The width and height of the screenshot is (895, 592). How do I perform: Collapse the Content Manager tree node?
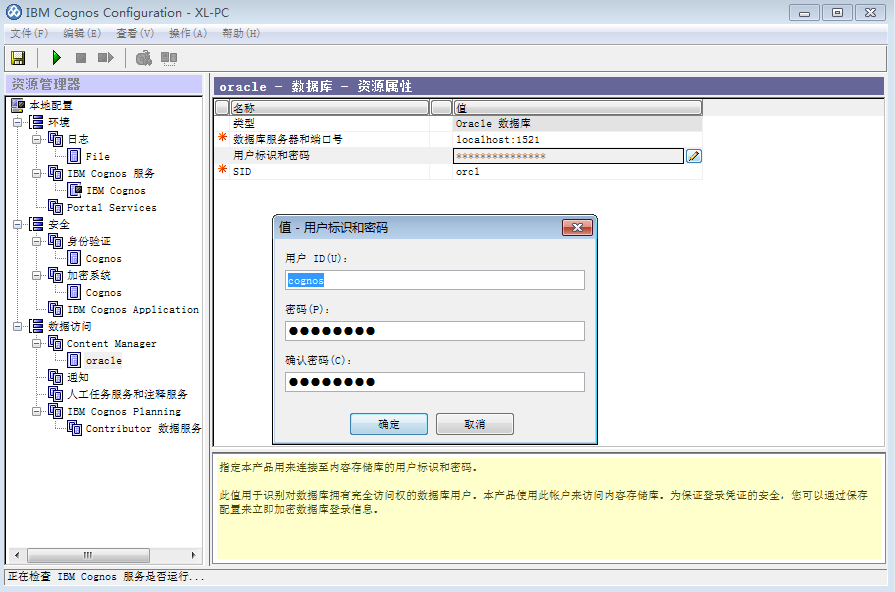tap(37, 344)
